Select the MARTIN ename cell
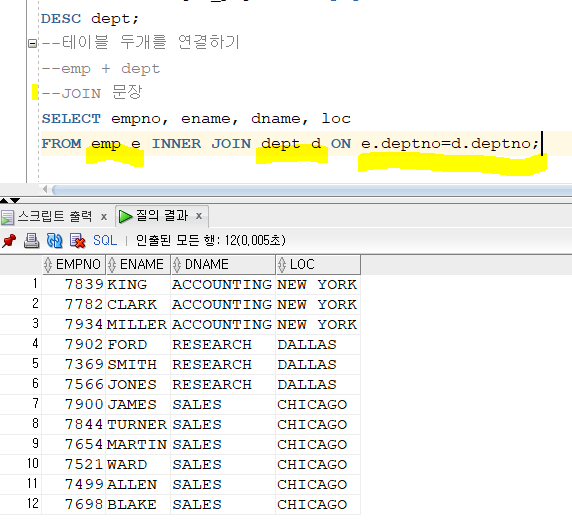572x529 pixels. point(138,445)
